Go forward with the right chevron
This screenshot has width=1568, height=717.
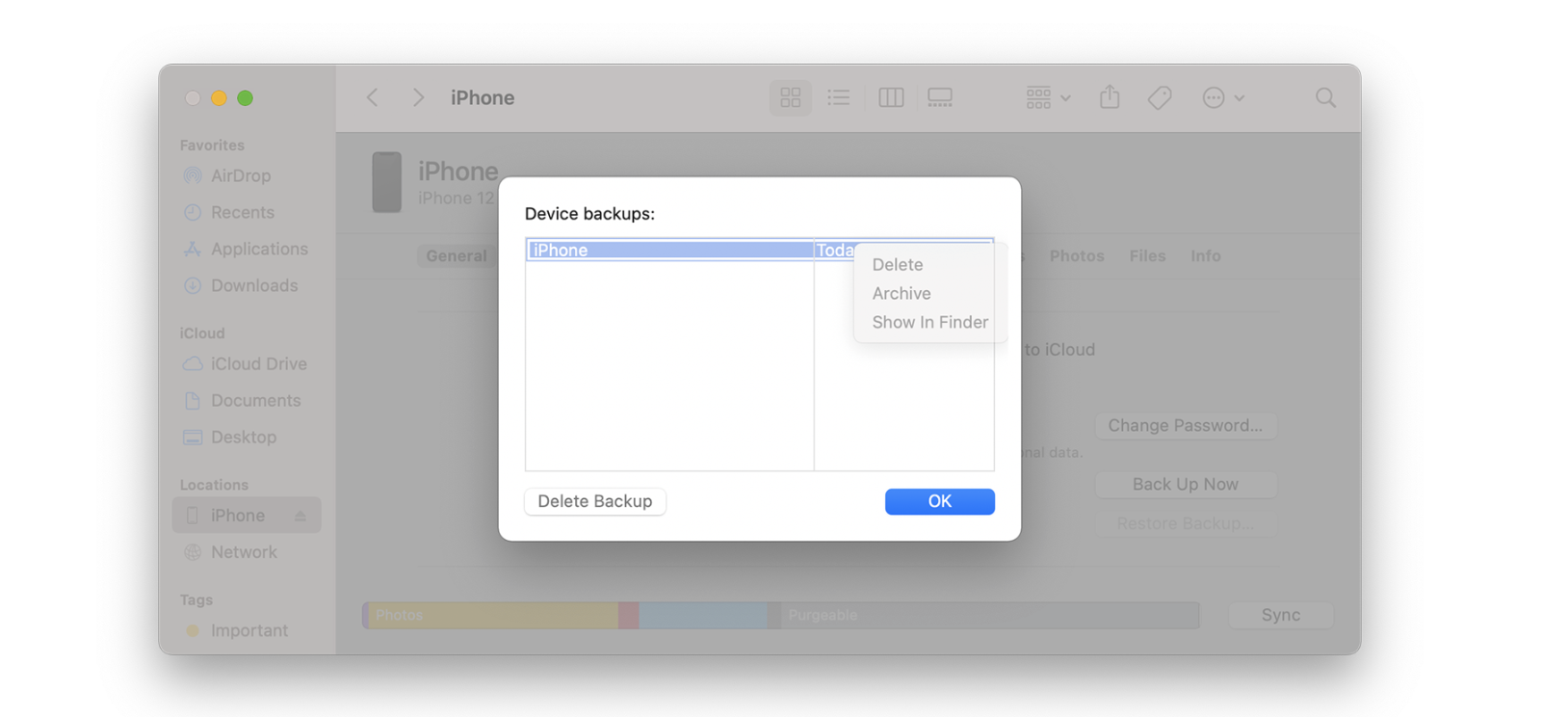pos(418,97)
